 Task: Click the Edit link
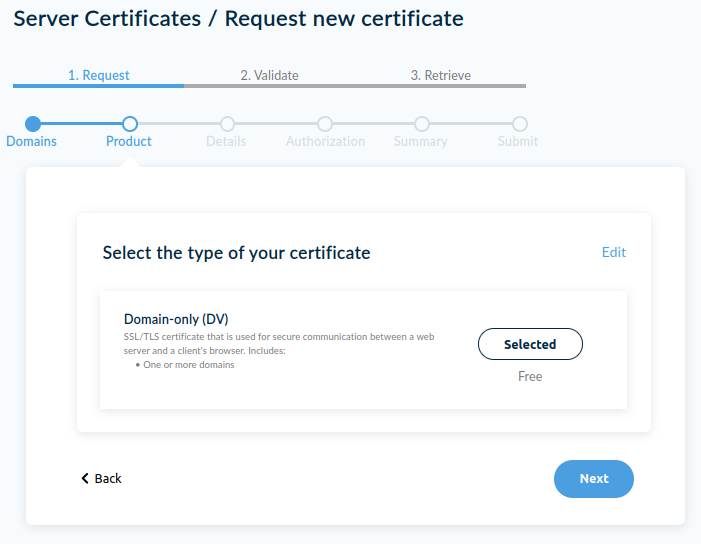[x=613, y=252]
